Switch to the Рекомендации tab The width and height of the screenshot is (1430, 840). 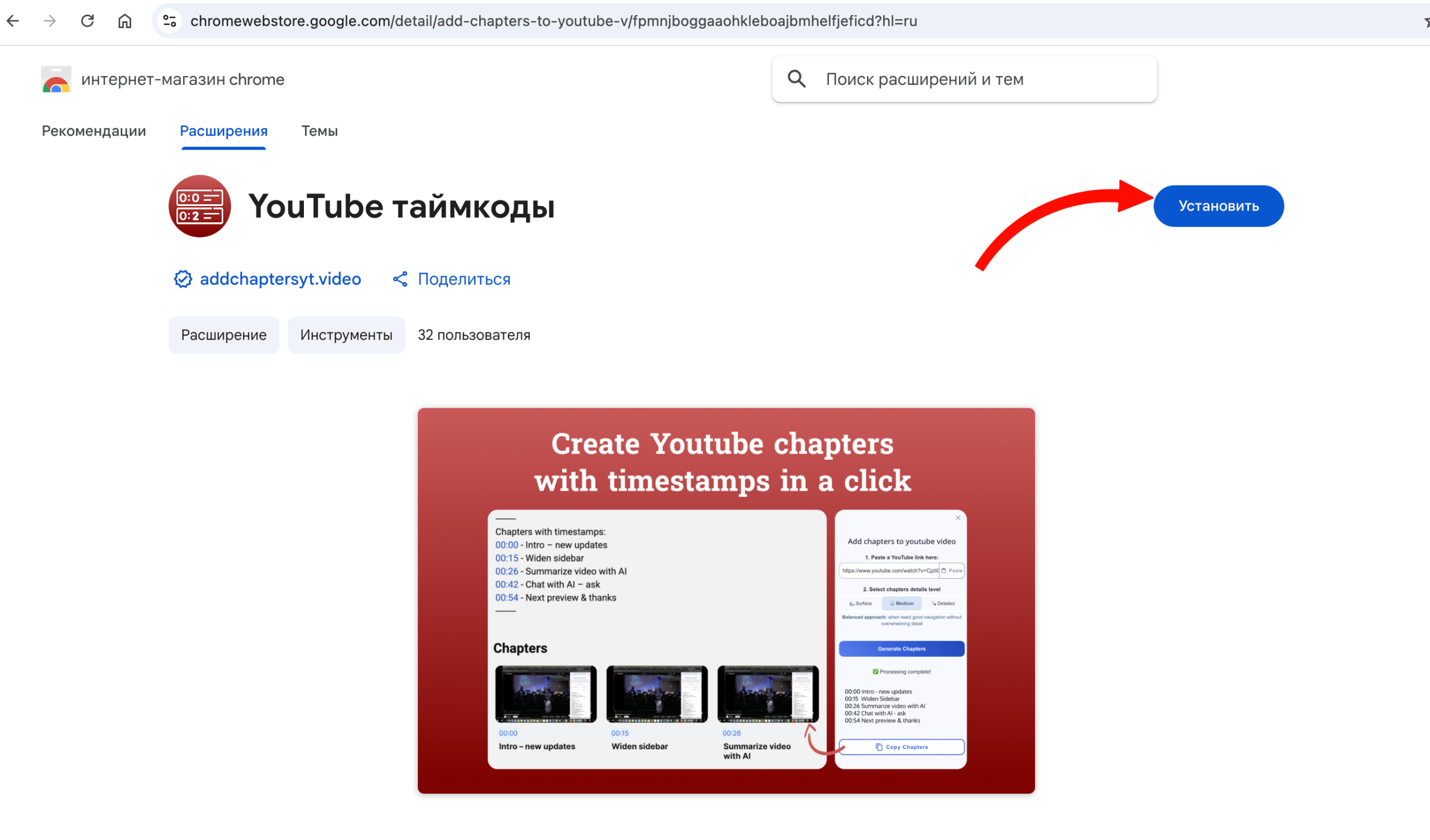coord(94,131)
